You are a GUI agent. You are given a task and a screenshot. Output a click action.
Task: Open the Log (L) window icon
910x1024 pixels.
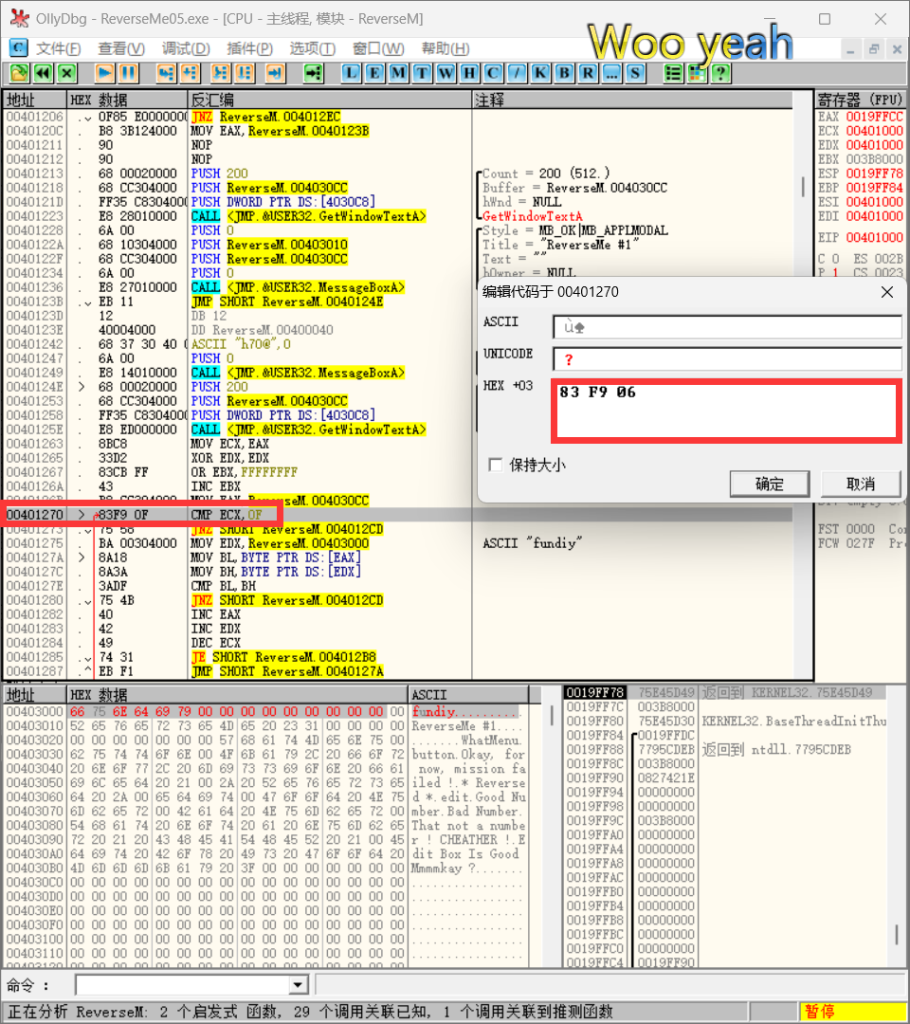click(x=353, y=73)
